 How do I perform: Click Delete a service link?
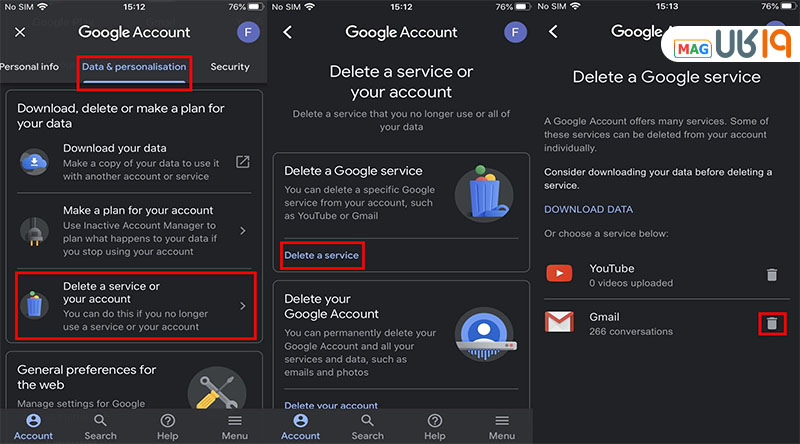321,255
